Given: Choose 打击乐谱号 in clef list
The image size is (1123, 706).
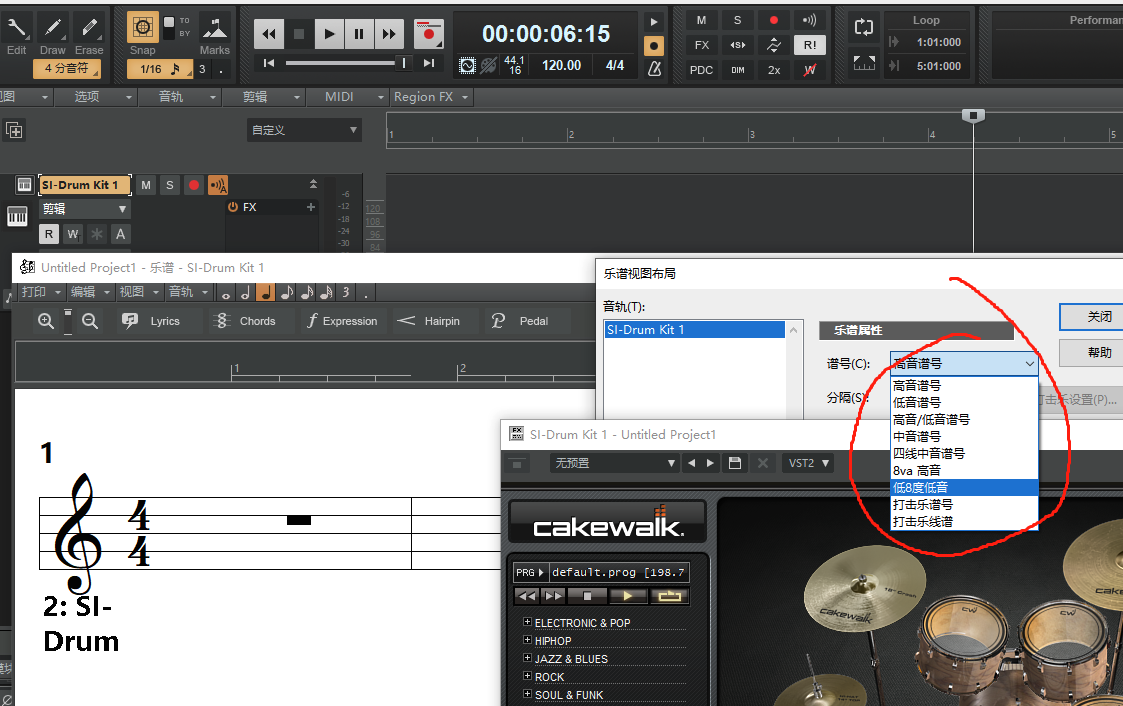Looking at the screenshot, I should point(964,505).
